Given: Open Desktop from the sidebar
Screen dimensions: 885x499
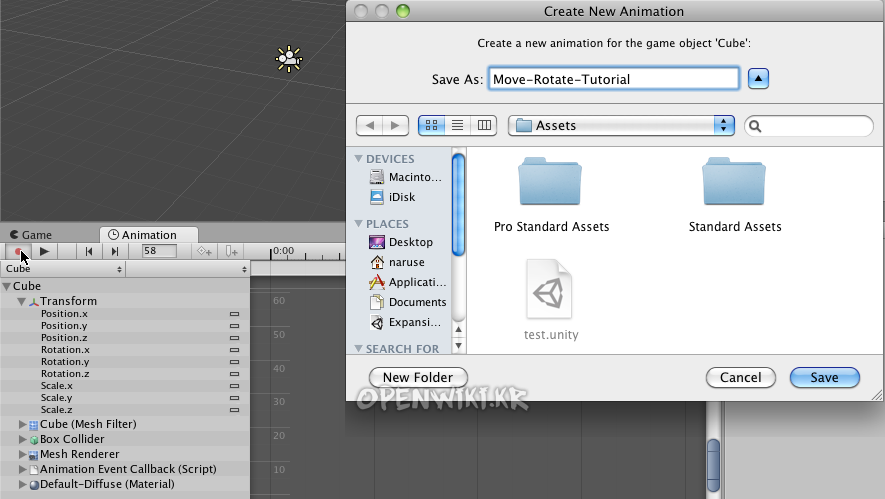Looking at the screenshot, I should [401, 242].
